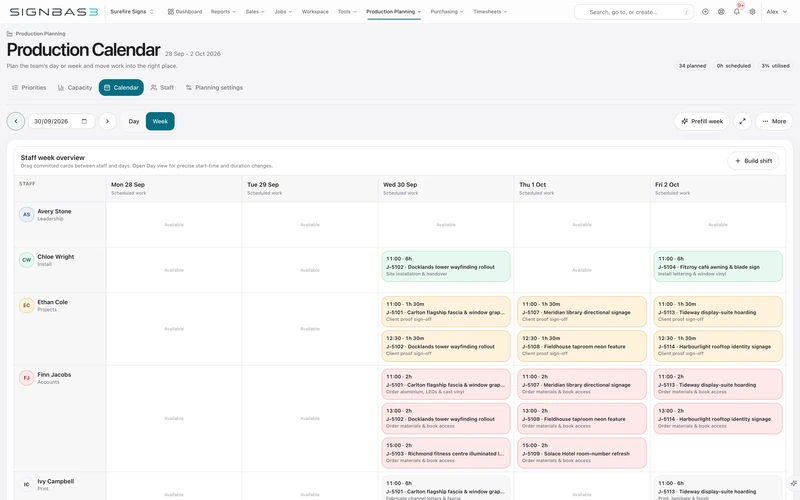
Task: Click the "0h scheduled" badge
Action: [733, 66]
